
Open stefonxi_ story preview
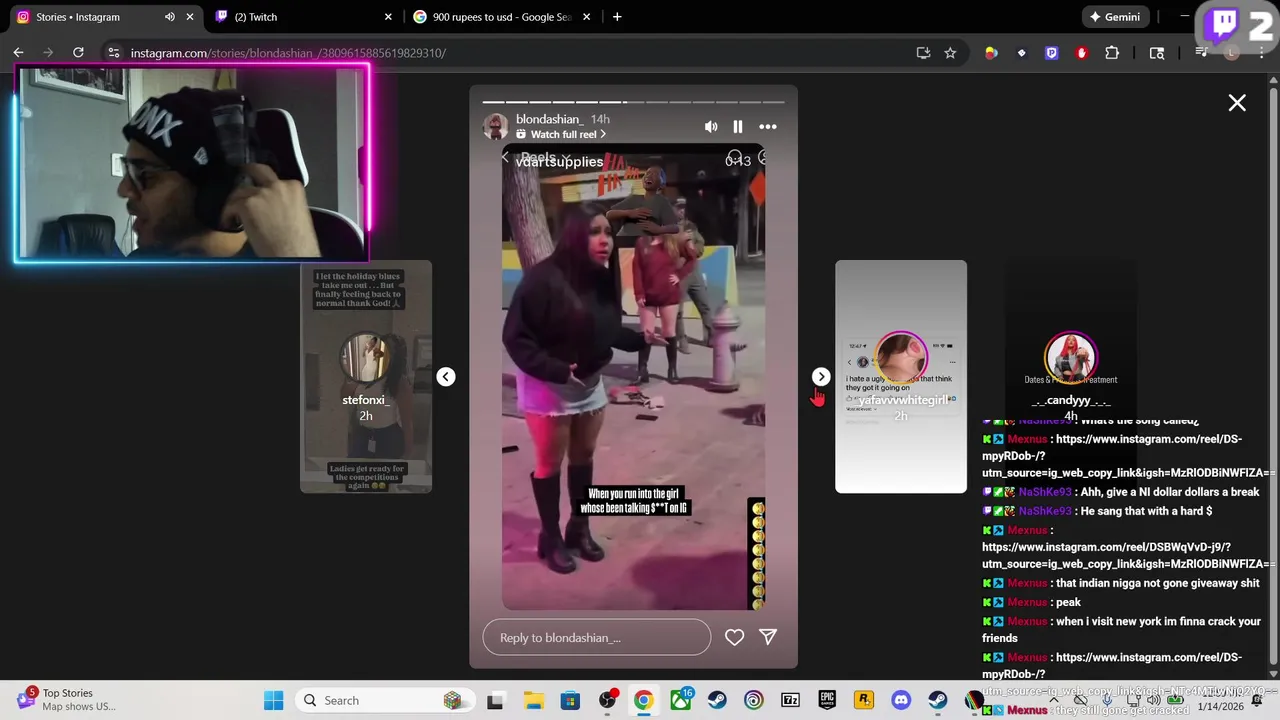tap(366, 377)
